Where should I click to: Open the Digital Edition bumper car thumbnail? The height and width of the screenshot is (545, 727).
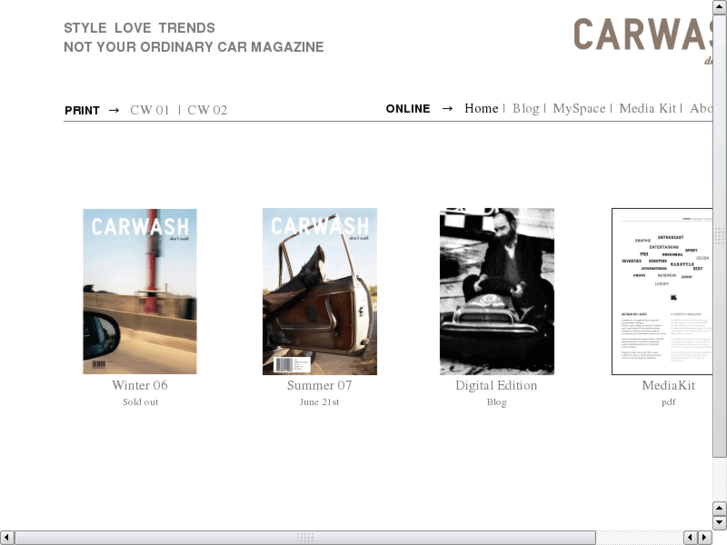pos(497,291)
